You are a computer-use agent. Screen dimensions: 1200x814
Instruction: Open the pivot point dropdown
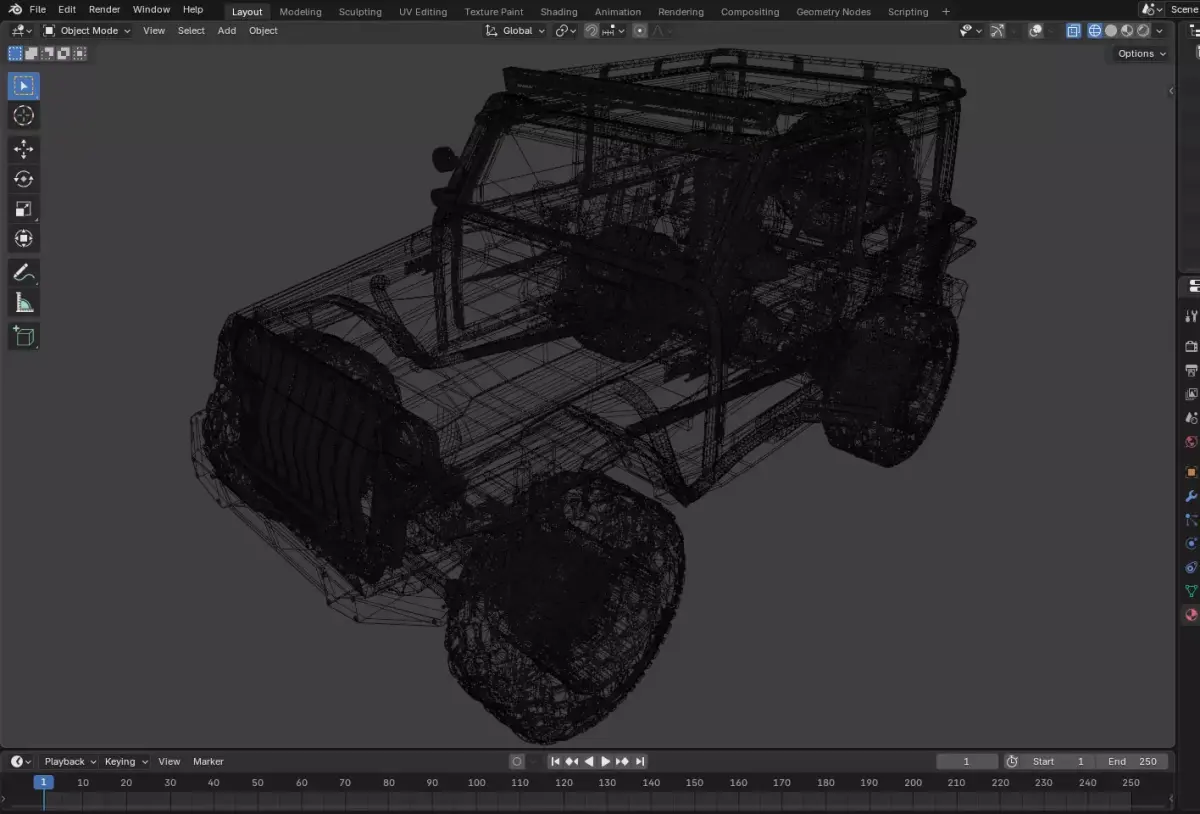coord(566,31)
